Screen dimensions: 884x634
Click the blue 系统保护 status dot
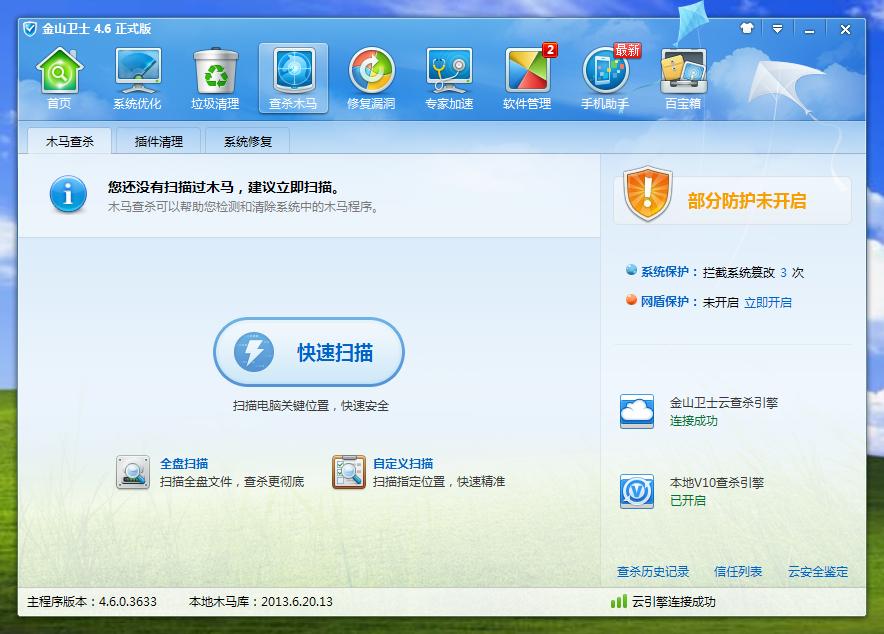tap(631, 270)
